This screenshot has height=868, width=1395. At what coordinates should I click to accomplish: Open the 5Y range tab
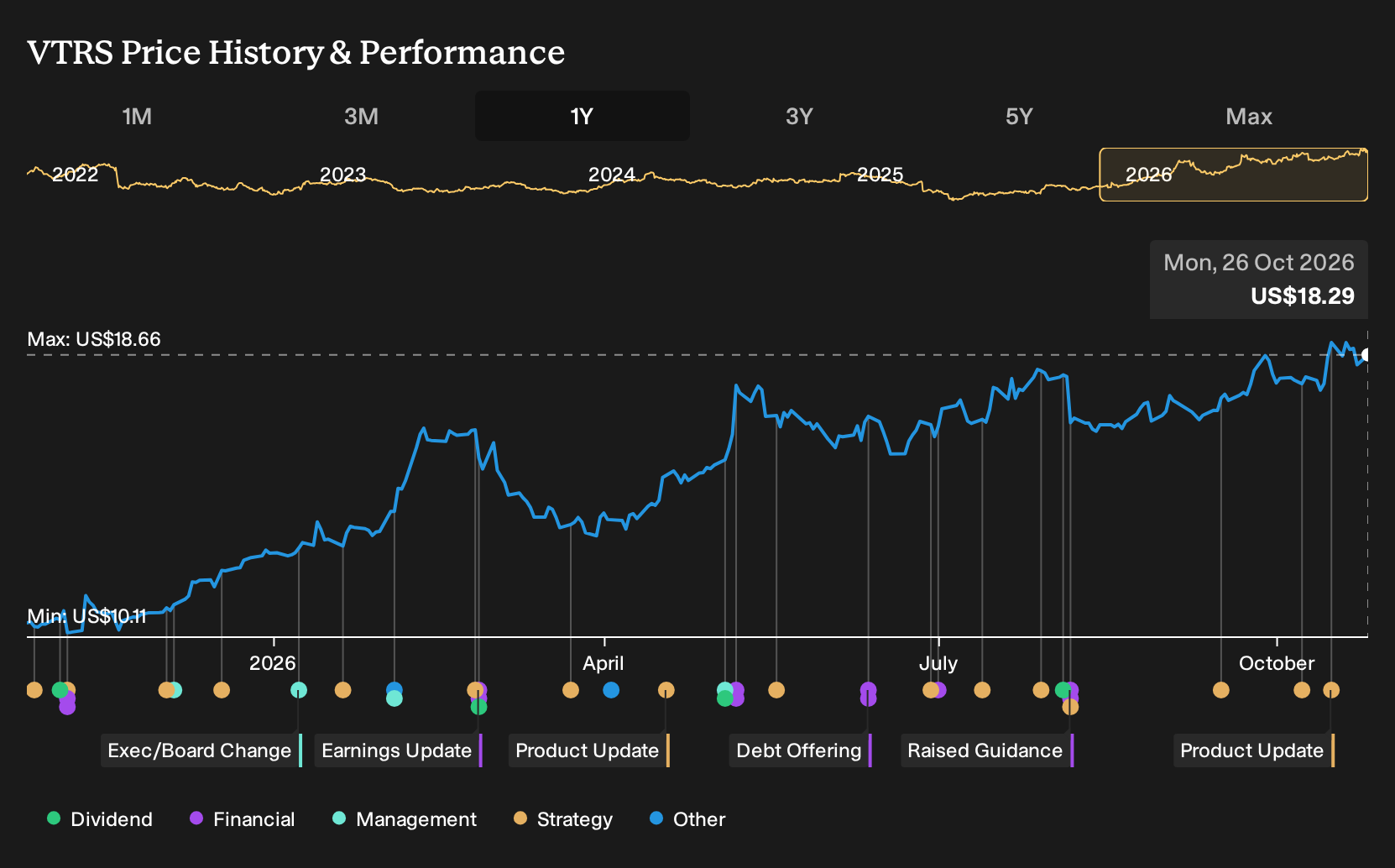pyautogui.click(x=1019, y=116)
